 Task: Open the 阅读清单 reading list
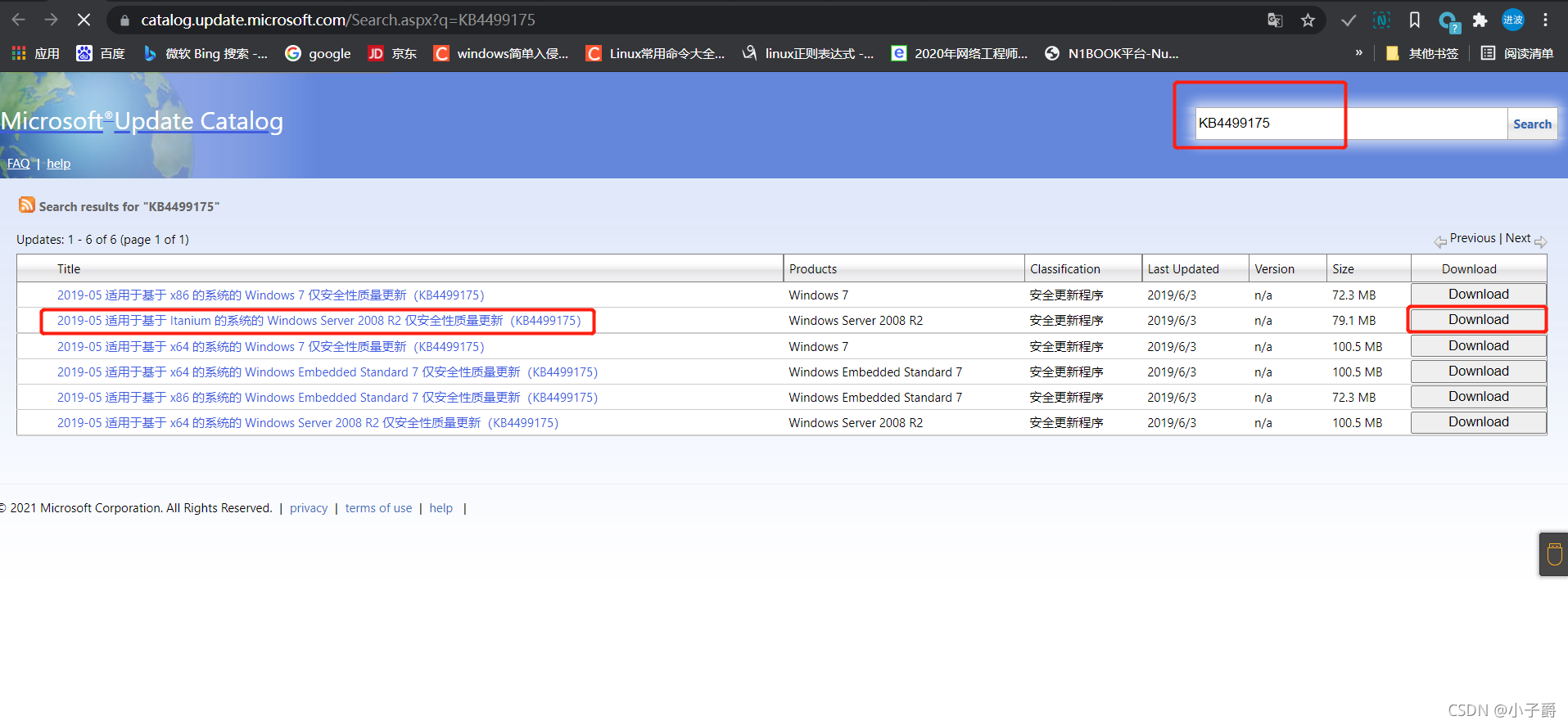click(x=1517, y=53)
